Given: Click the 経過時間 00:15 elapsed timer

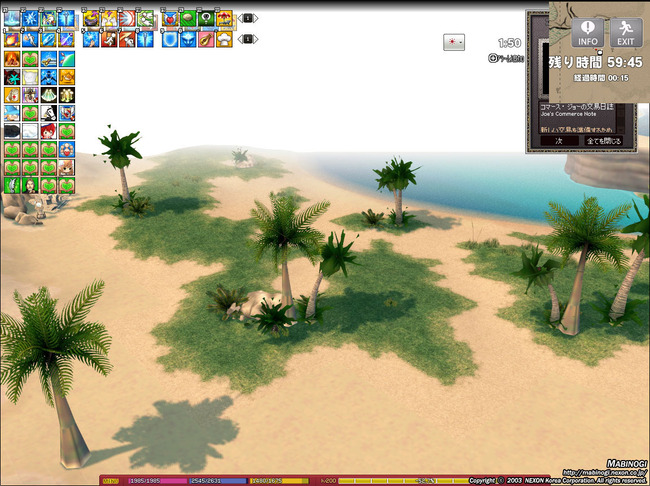Looking at the screenshot, I should pyautogui.click(x=601, y=78).
